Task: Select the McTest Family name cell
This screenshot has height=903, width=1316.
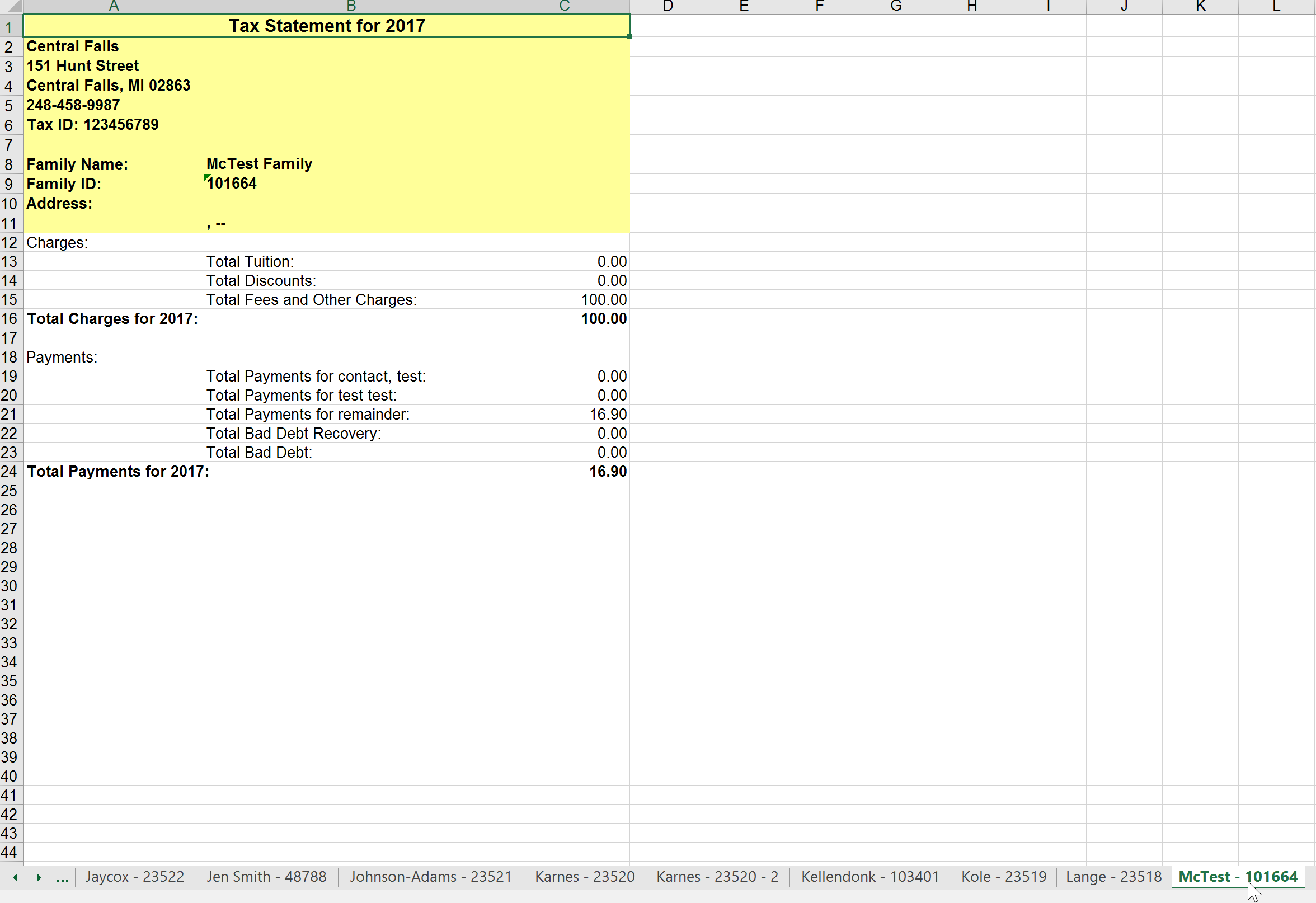Action: pos(259,164)
